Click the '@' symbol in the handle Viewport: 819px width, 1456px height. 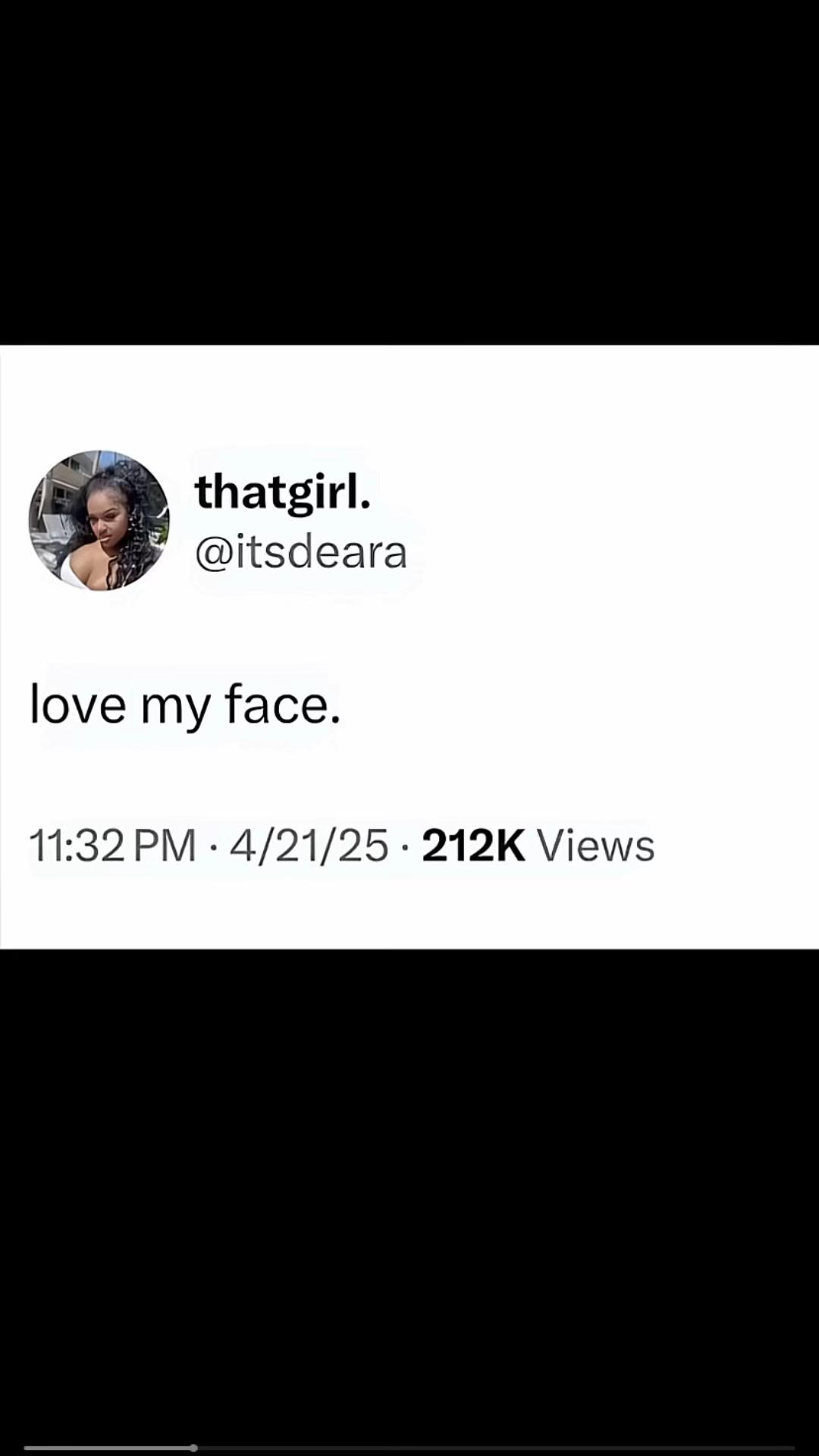click(x=214, y=554)
